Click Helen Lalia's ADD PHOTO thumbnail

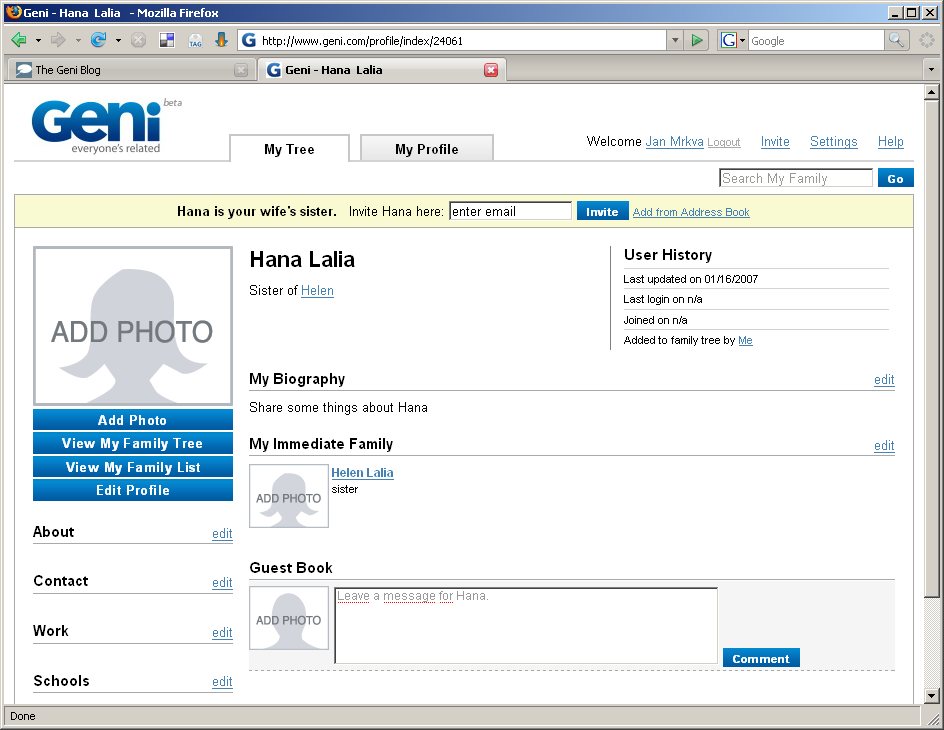(289, 496)
